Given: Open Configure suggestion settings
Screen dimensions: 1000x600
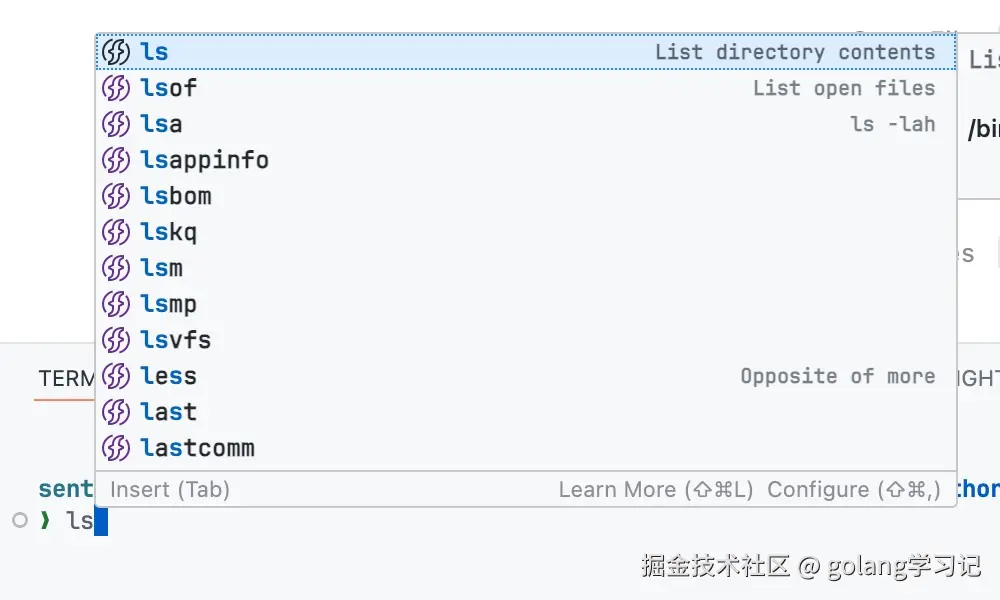Looking at the screenshot, I should (x=854, y=490).
